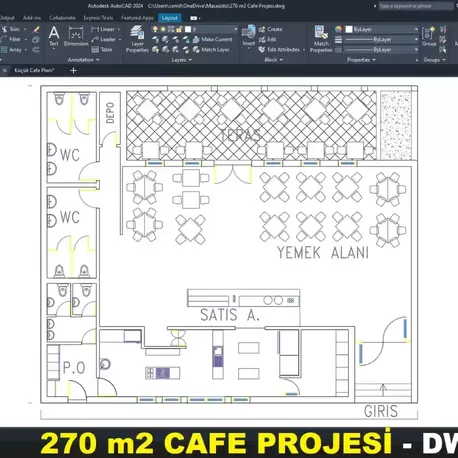Expand the Groups panel
The image size is (458, 458).
point(434,60)
